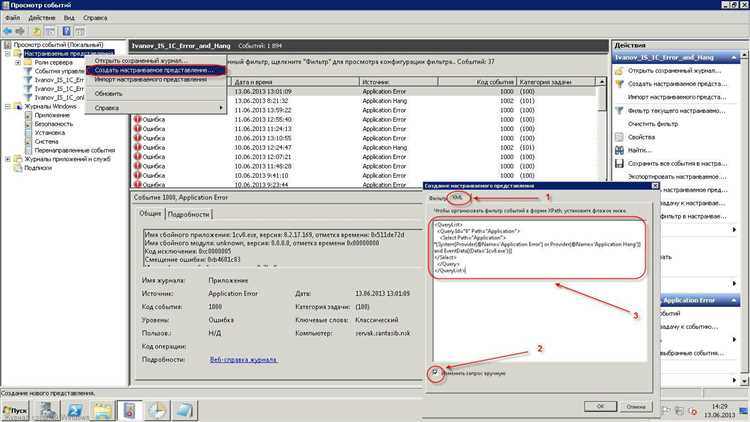750x422 pixels.
Task: Collapse the 'Журналы Windows' tree node
Action: tap(8, 106)
